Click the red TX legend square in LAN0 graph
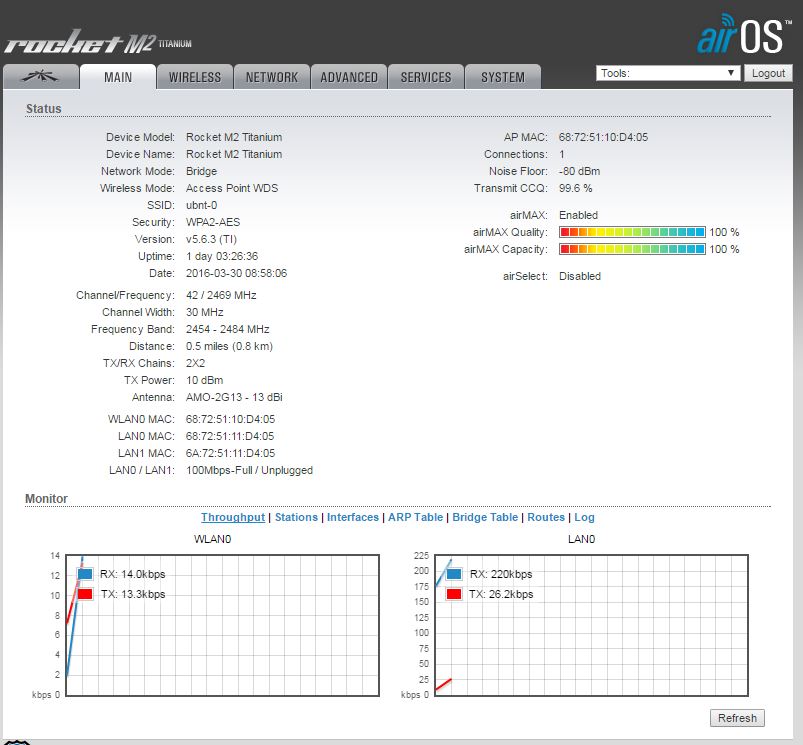Screen dimensions: 803x745 (454, 594)
